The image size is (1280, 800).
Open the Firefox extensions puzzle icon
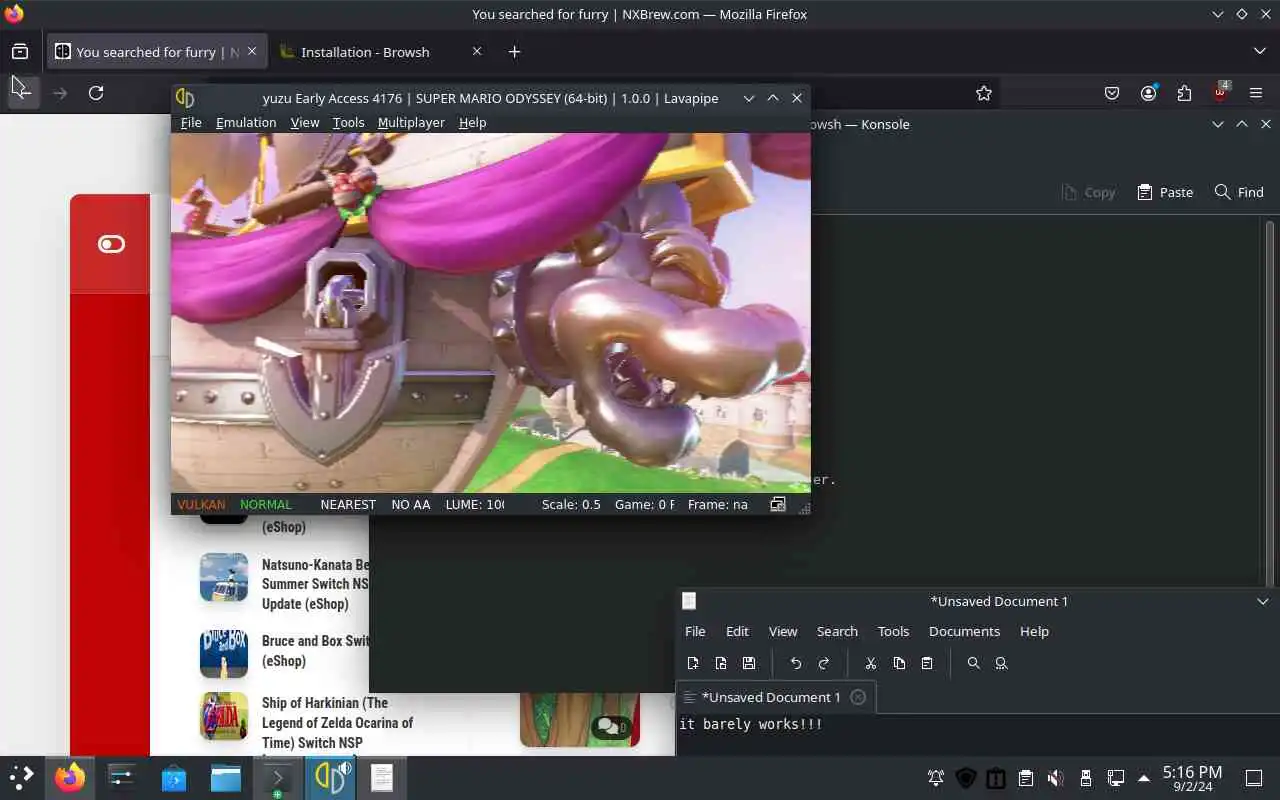[1185, 93]
